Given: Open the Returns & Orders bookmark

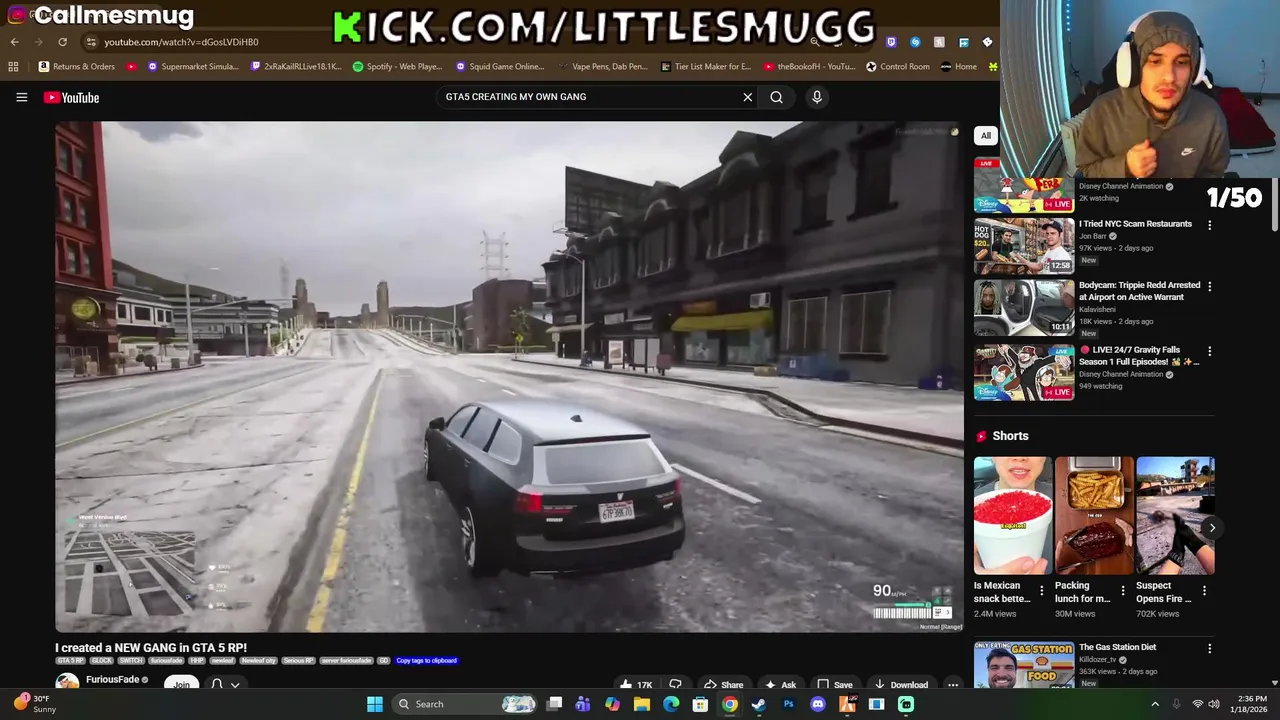Looking at the screenshot, I should (x=77, y=67).
